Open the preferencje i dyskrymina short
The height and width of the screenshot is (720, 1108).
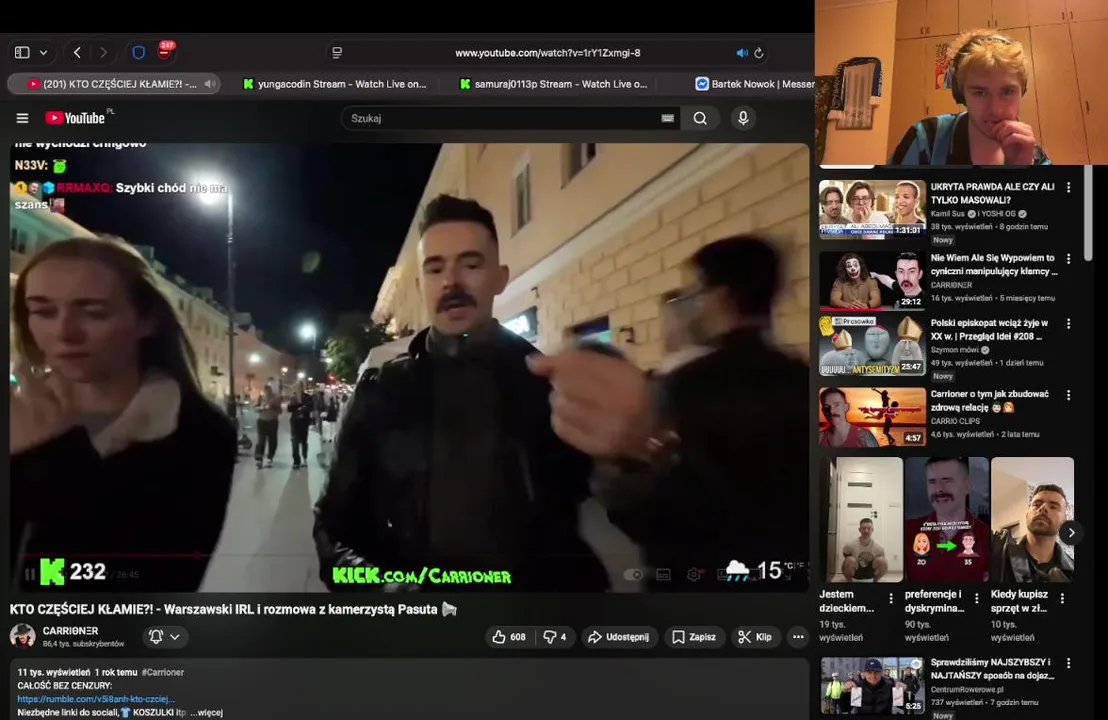(946, 519)
